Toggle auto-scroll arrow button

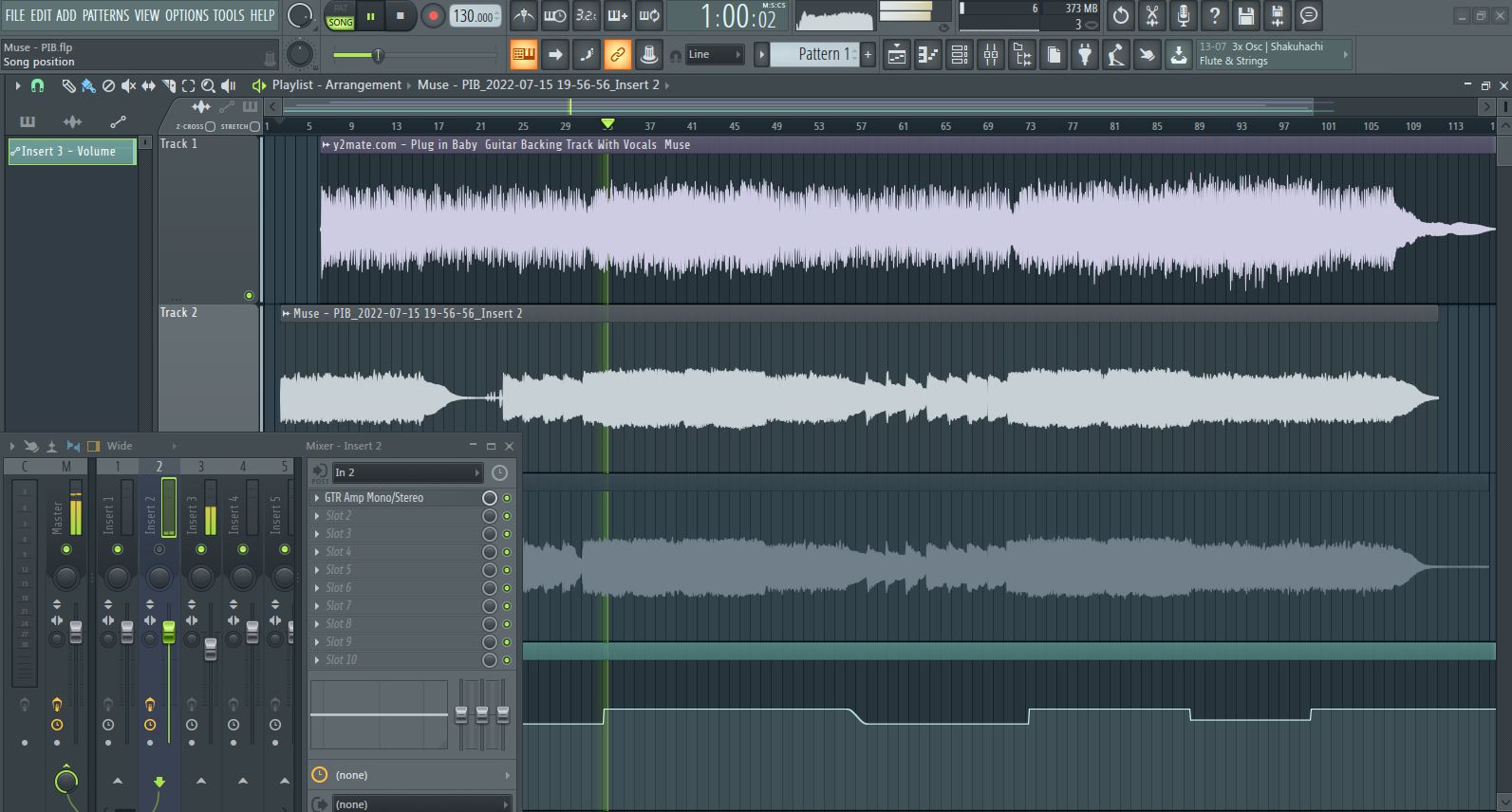point(555,55)
